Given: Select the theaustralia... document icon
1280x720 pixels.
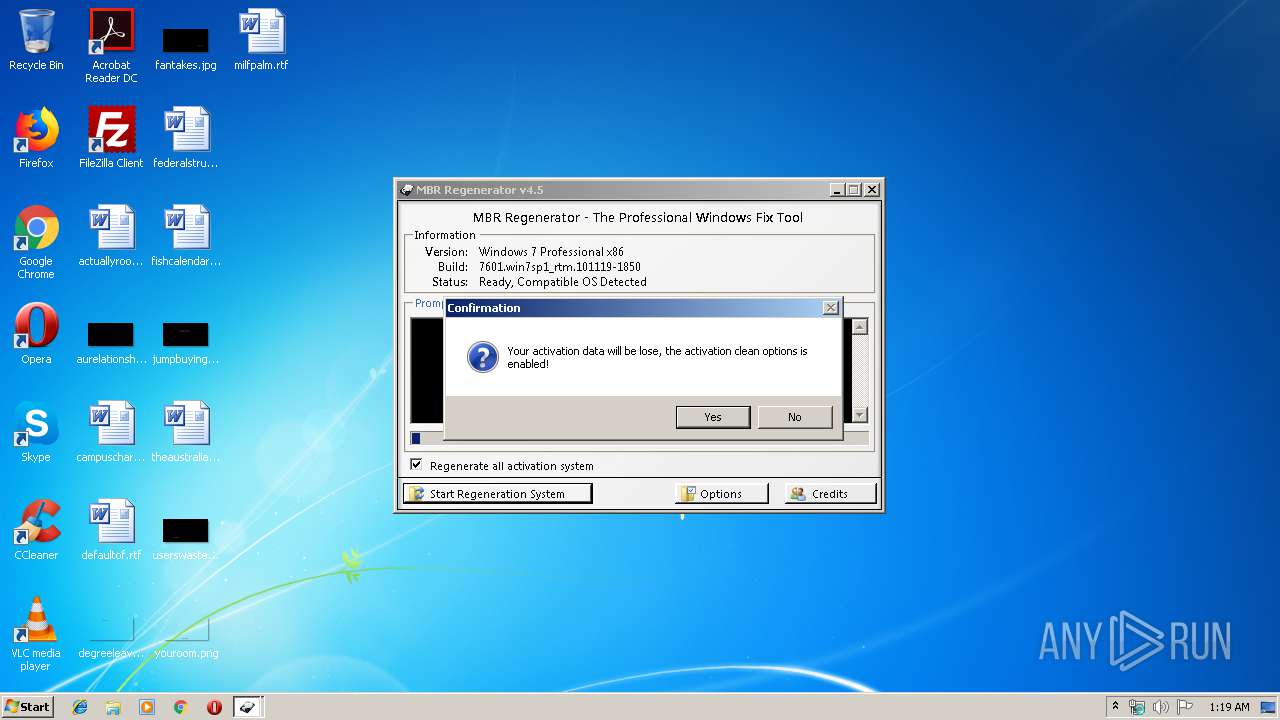Looking at the screenshot, I should tap(186, 432).
